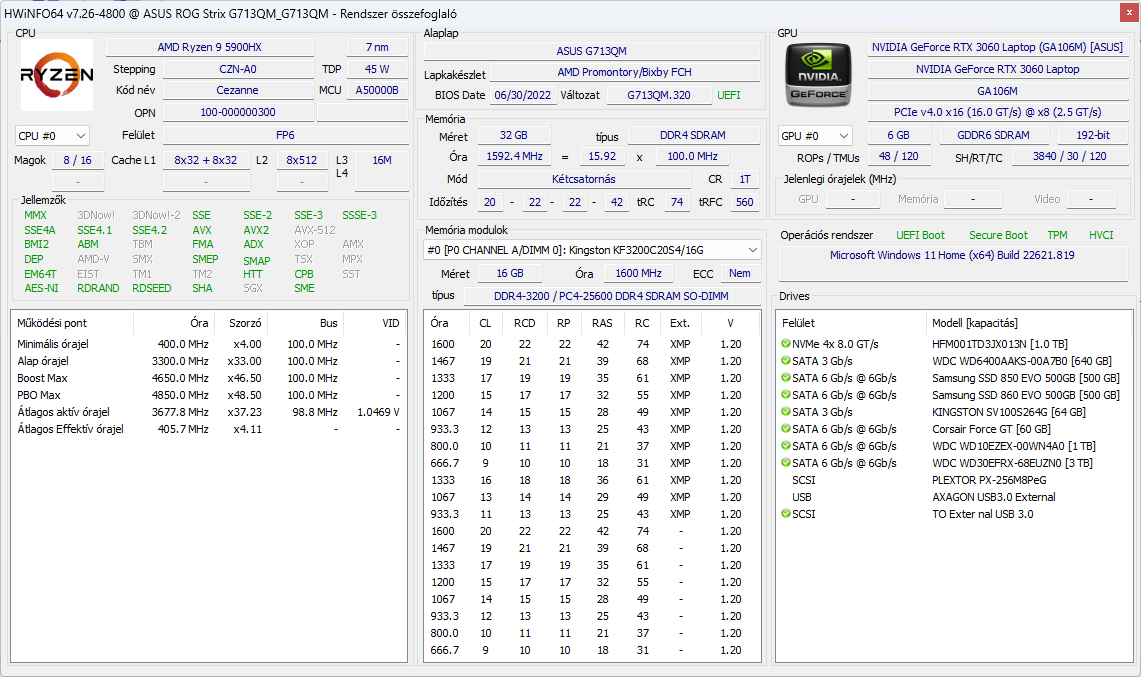
Task: Click the status icon for Samsung SSD 850 EVO row
Action: point(786,378)
